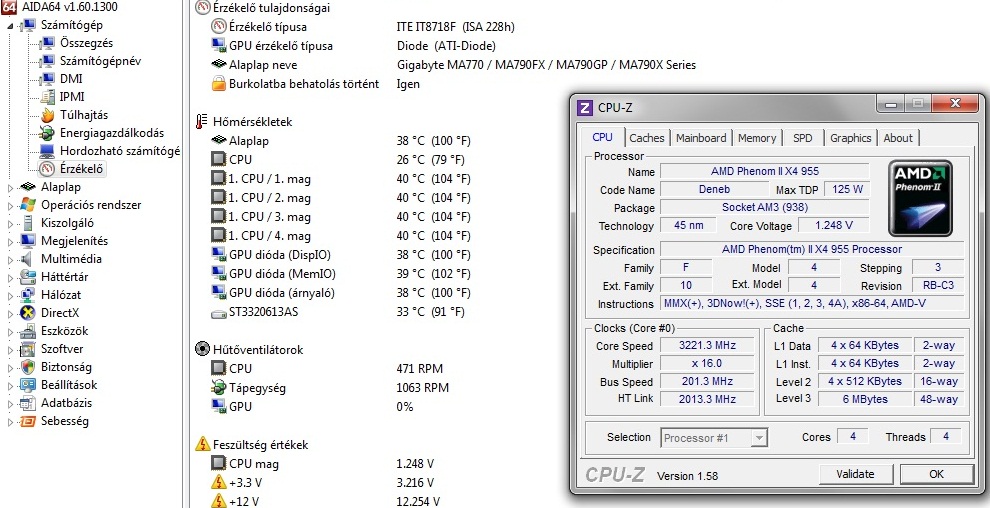Image resolution: width=990 pixels, height=508 pixels.
Task: Expand the Megjelenítés tree node
Action: tap(10, 241)
